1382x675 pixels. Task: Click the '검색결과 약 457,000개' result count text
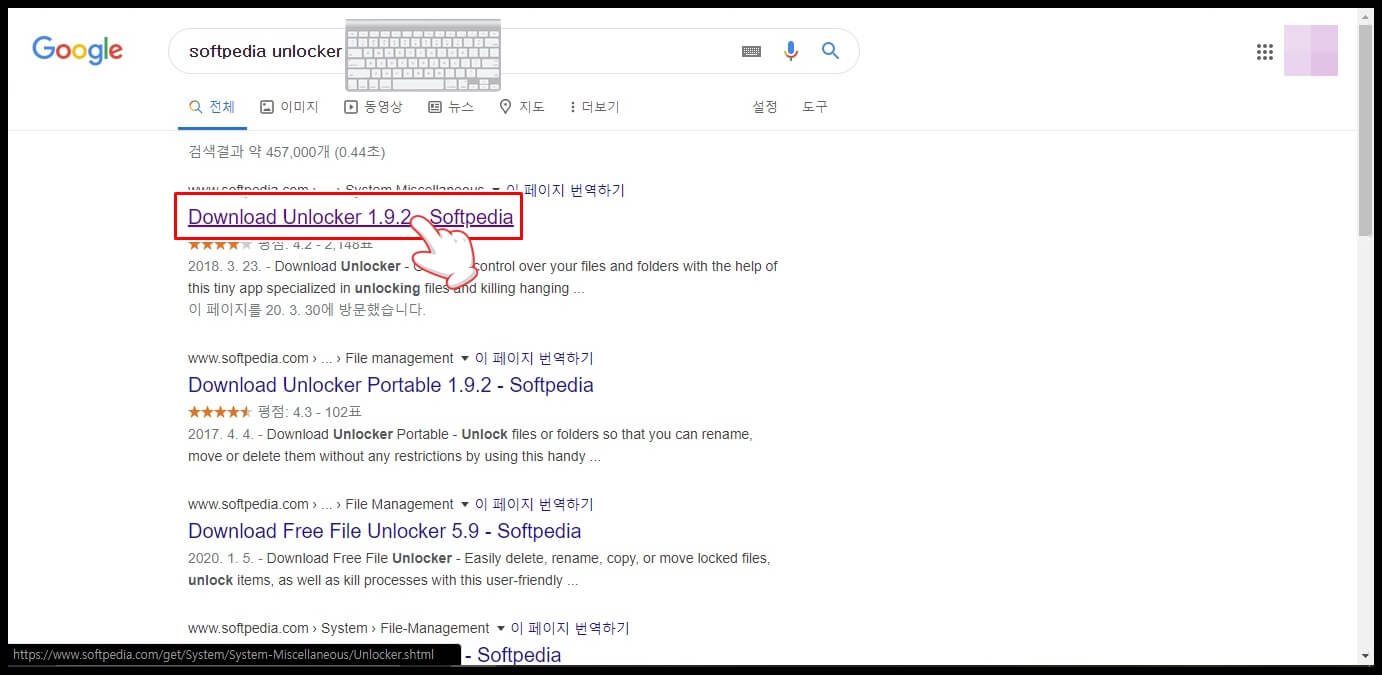tap(286, 152)
